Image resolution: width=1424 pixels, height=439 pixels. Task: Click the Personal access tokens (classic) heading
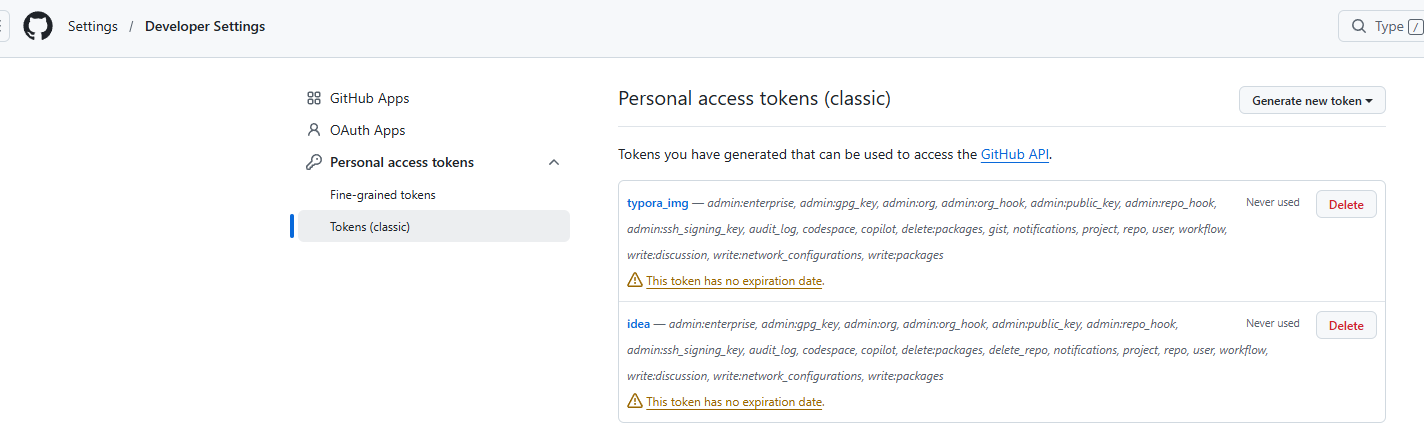(754, 99)
